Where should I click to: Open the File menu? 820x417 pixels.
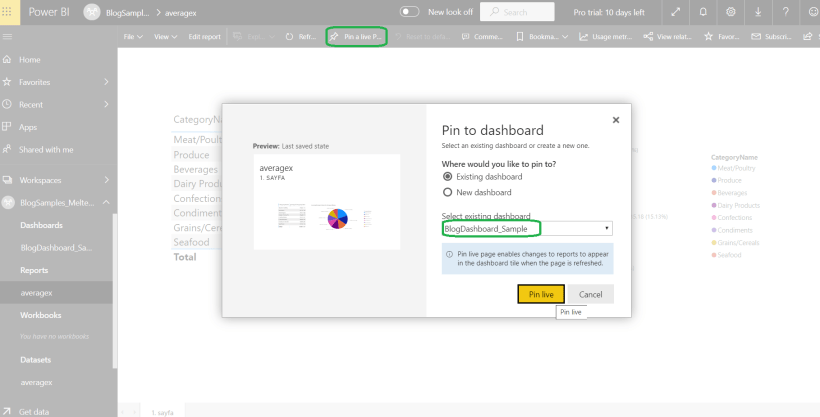point(133,37)
